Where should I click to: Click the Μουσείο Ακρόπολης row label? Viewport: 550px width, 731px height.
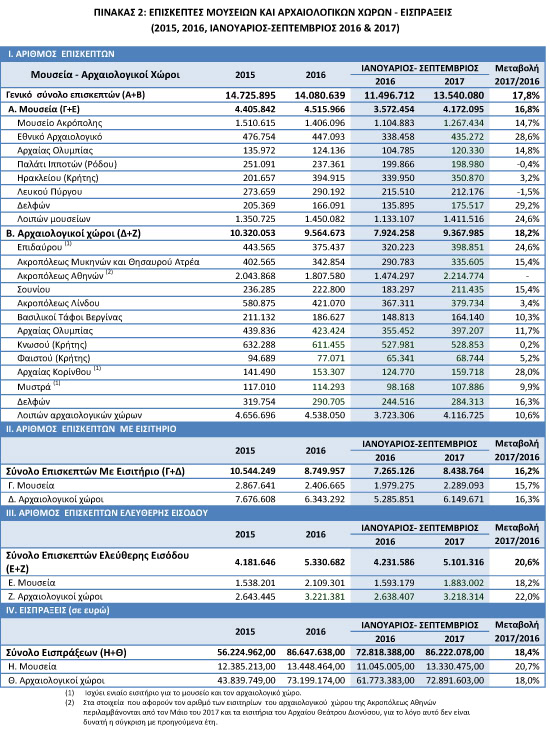tap(60, 123)
